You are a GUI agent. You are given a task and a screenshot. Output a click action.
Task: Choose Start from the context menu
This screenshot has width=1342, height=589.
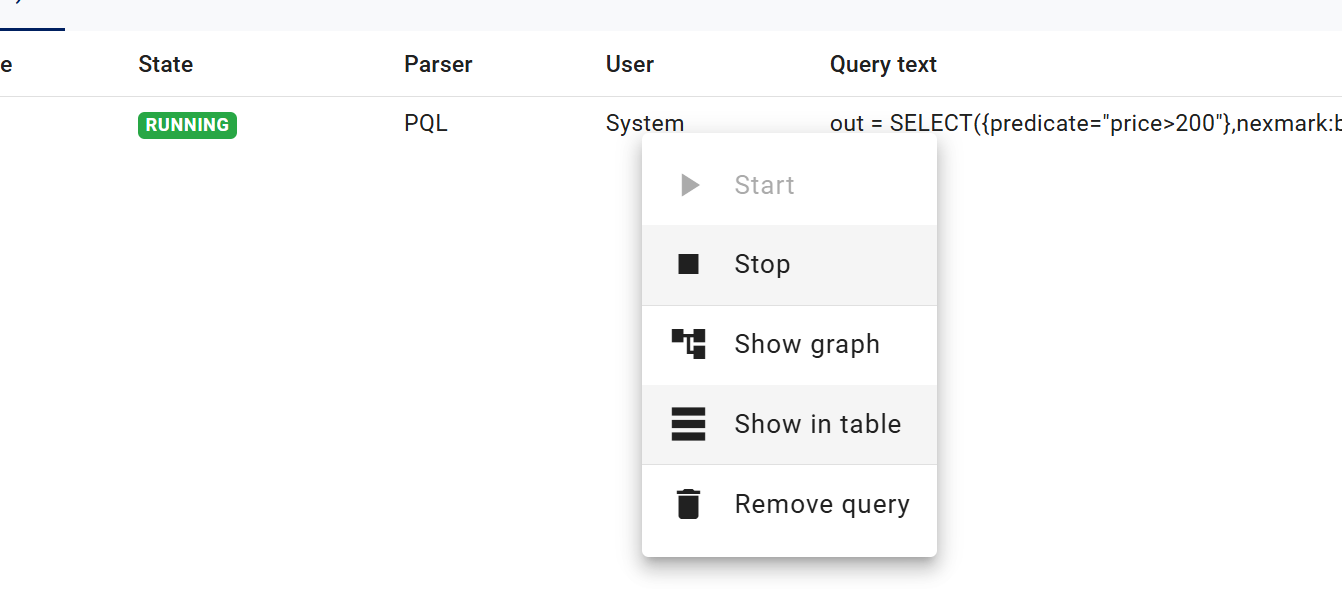click(764, 185)
